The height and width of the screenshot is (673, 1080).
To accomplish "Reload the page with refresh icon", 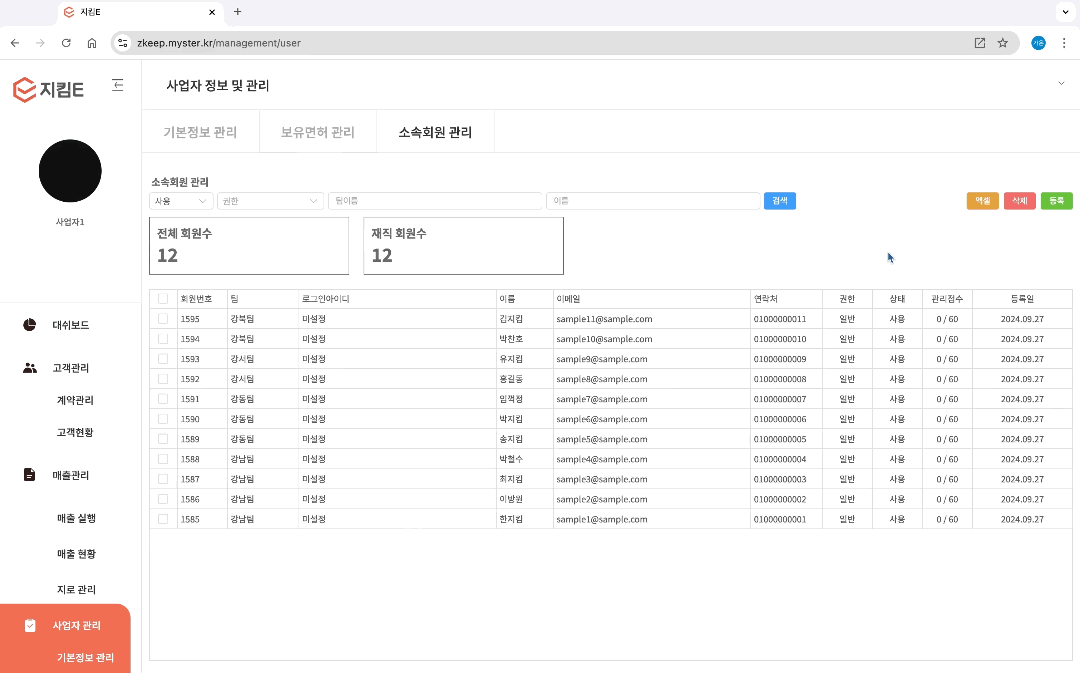I will [66, 43].
